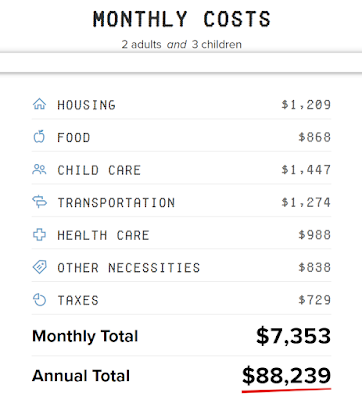
Task: Click the Other Necessities price tag icon
Action: [39, 267]
